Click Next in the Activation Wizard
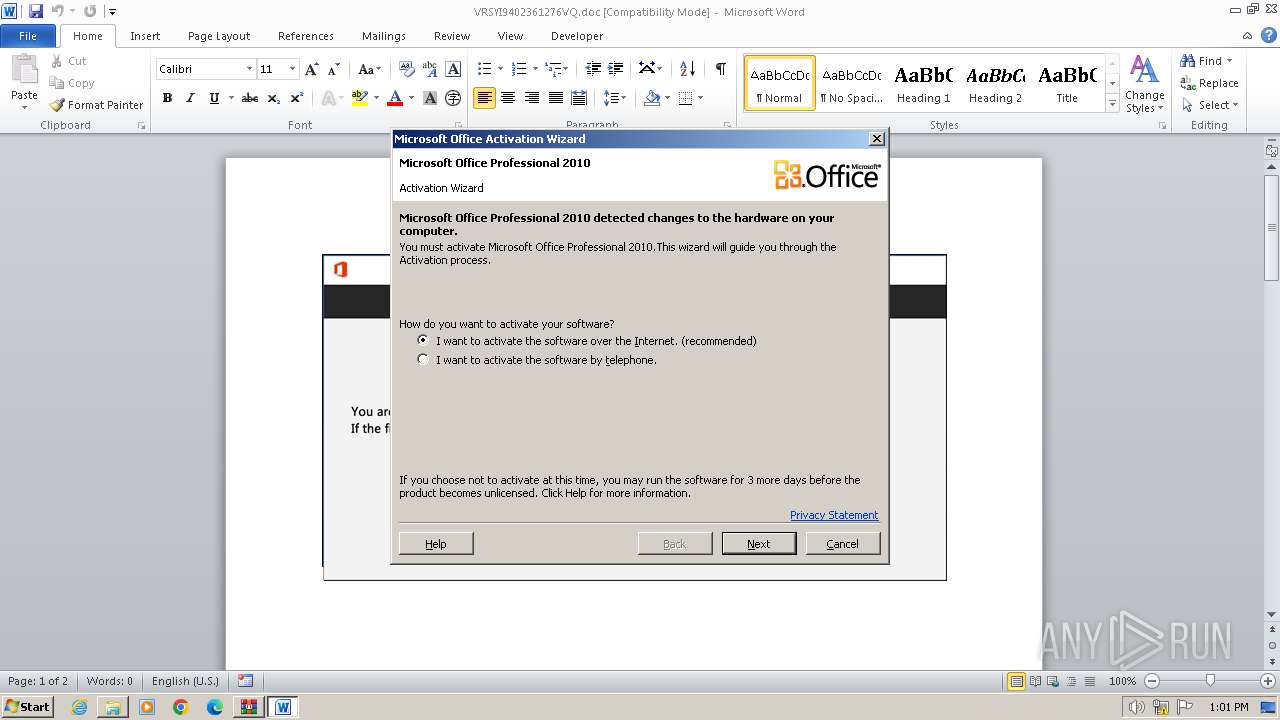 (x=759, y=543)
